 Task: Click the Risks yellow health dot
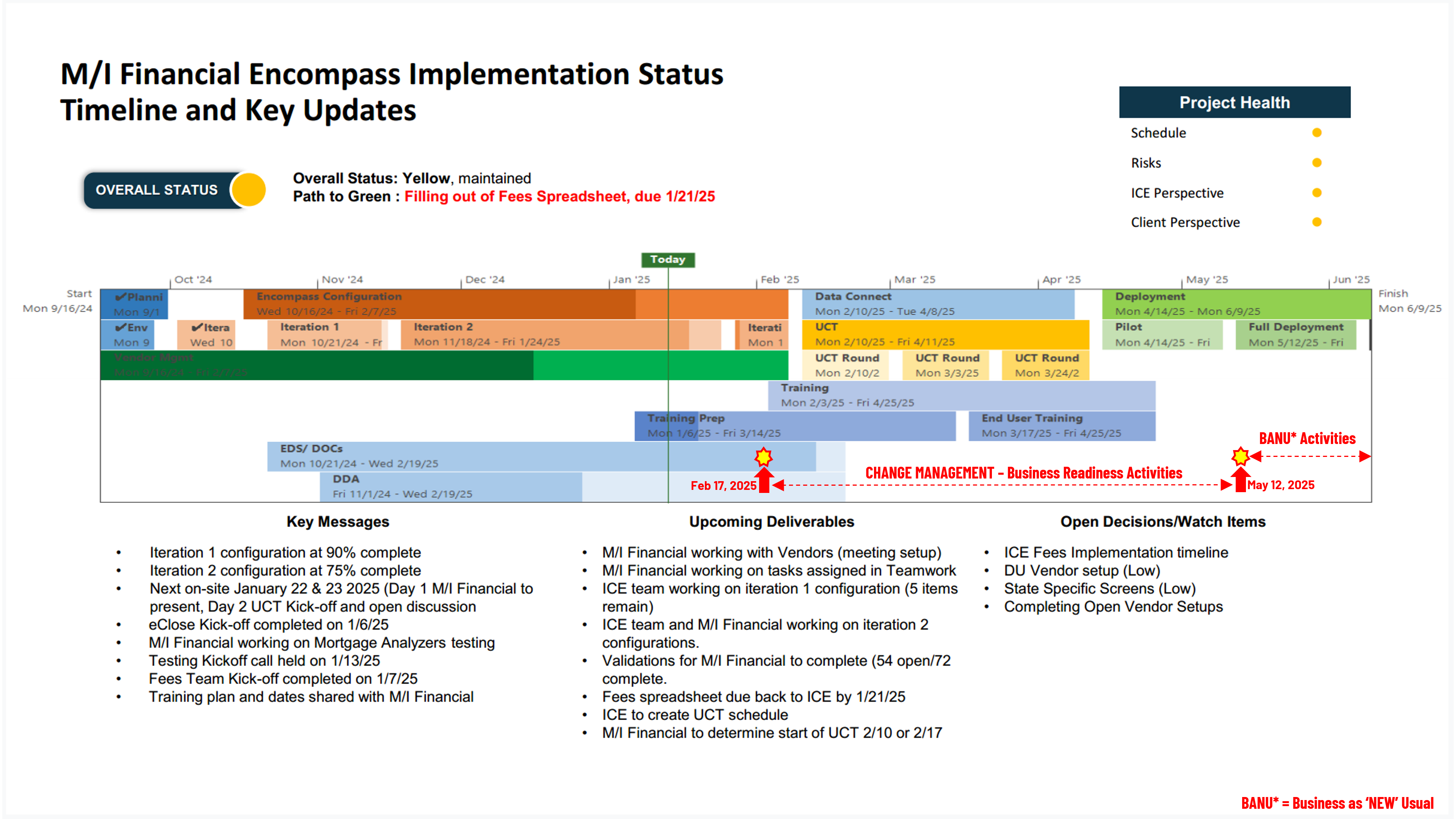click(x=1316, y=163)
